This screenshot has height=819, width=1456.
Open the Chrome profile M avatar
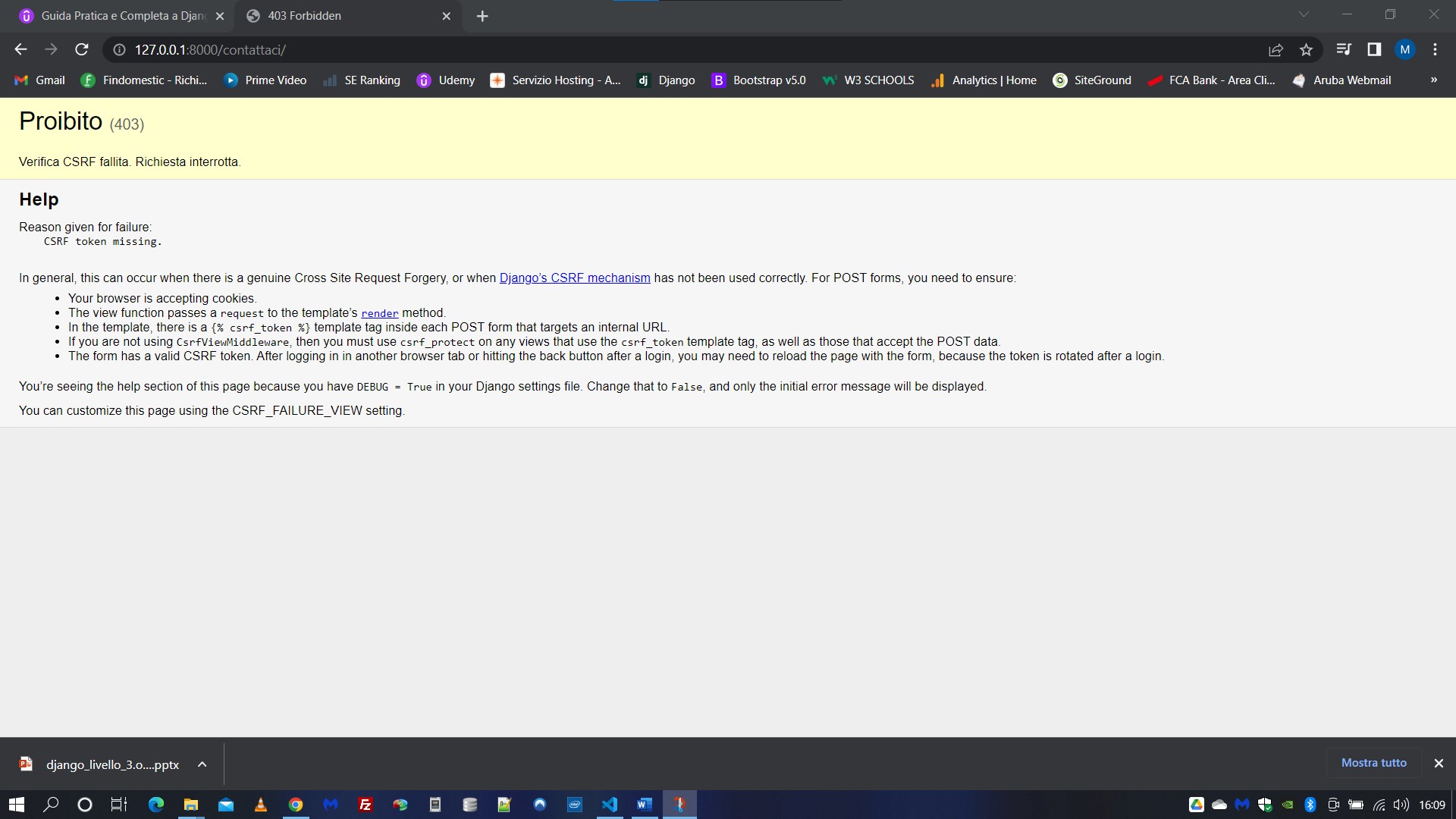tap(1405, 49)
